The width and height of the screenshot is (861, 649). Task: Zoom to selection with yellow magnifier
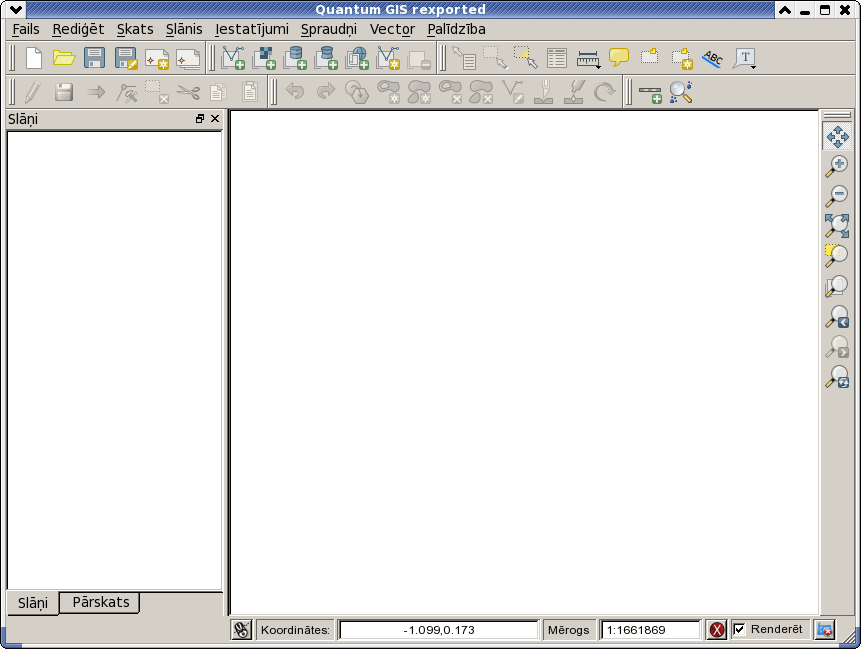point(837,256)
